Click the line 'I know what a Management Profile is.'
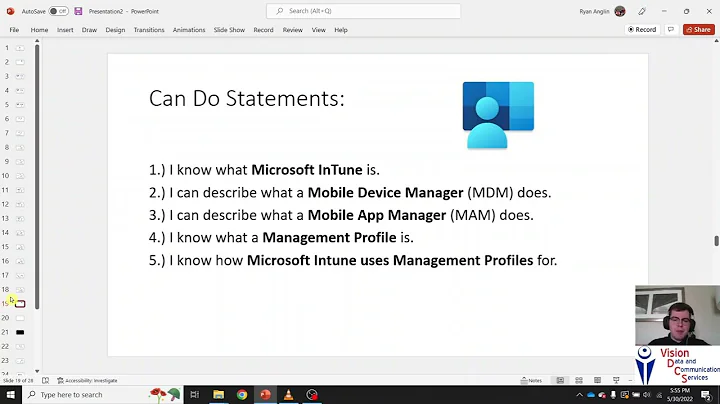 click(281, 237)
